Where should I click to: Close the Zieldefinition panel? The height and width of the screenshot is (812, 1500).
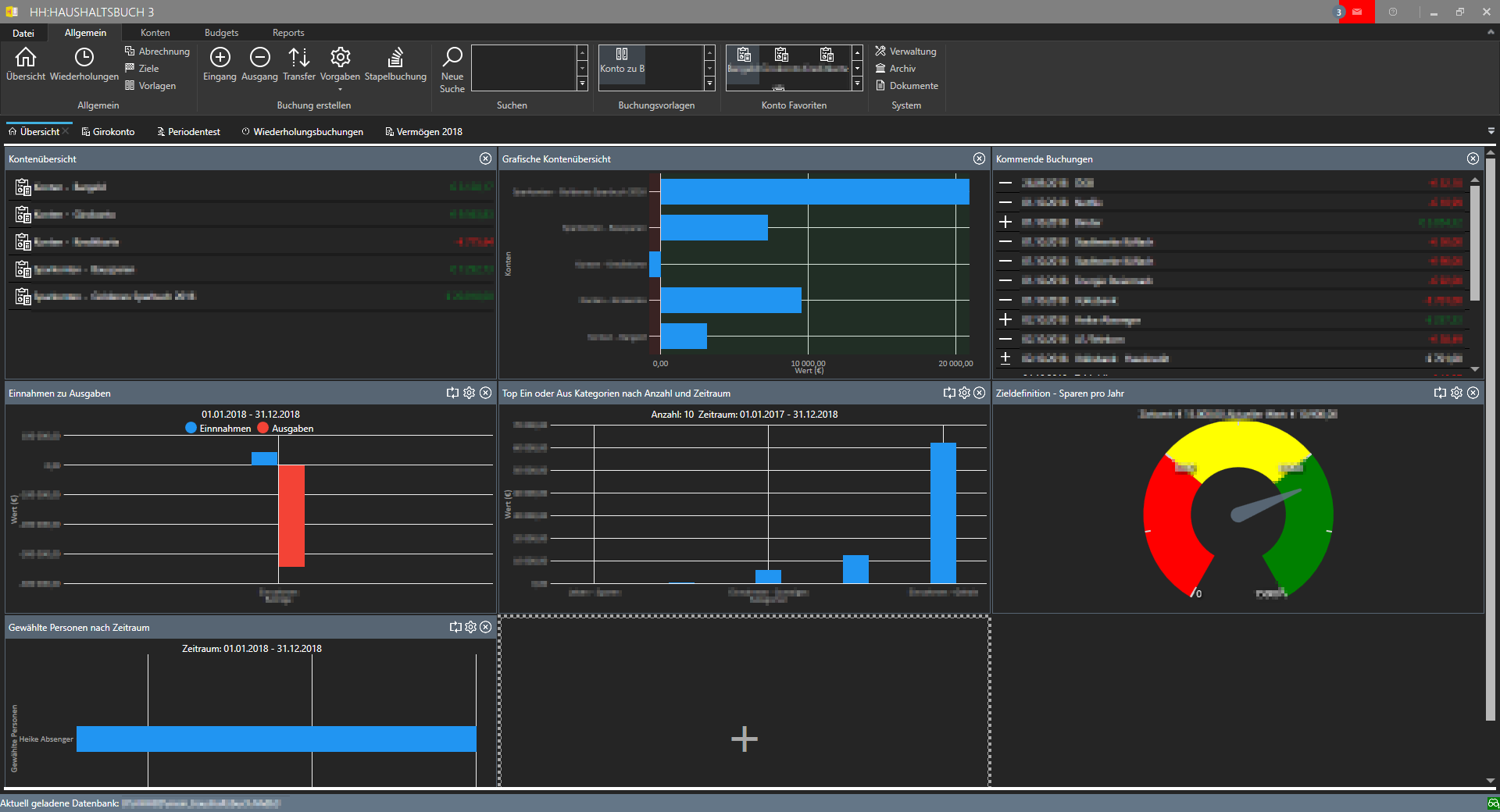point(1473,393)
